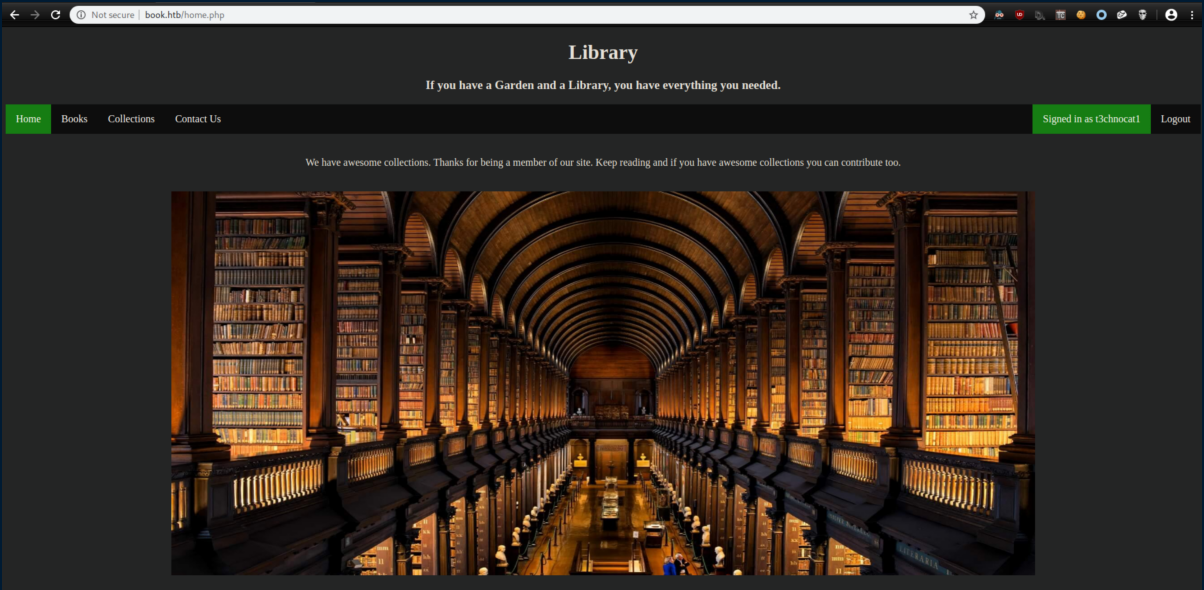Reload the page with the refresh icon
The width and height of the screenshot is (1204, 590).
(x=55, y=15)
